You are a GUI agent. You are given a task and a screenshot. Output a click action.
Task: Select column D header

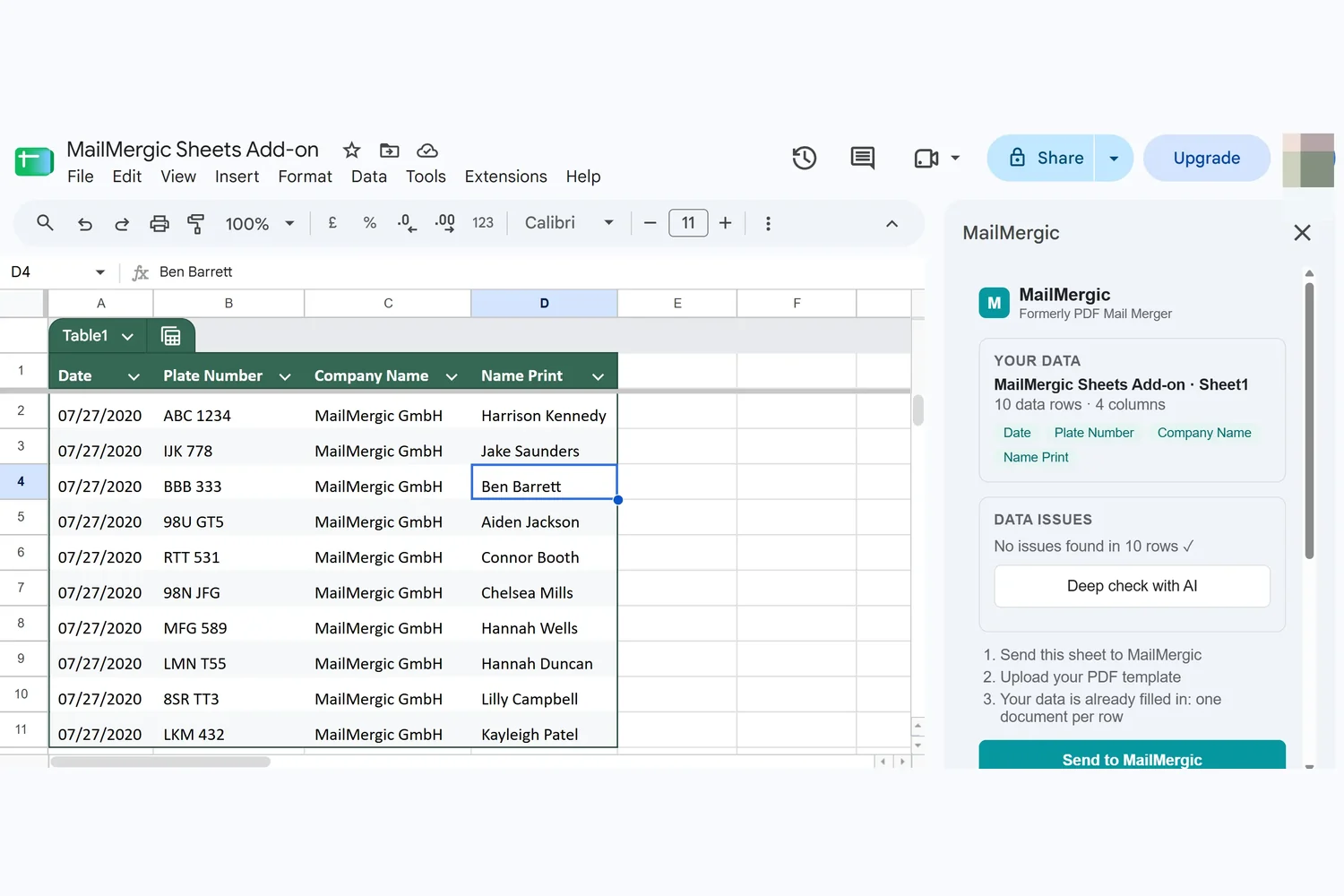coord(544,304)
